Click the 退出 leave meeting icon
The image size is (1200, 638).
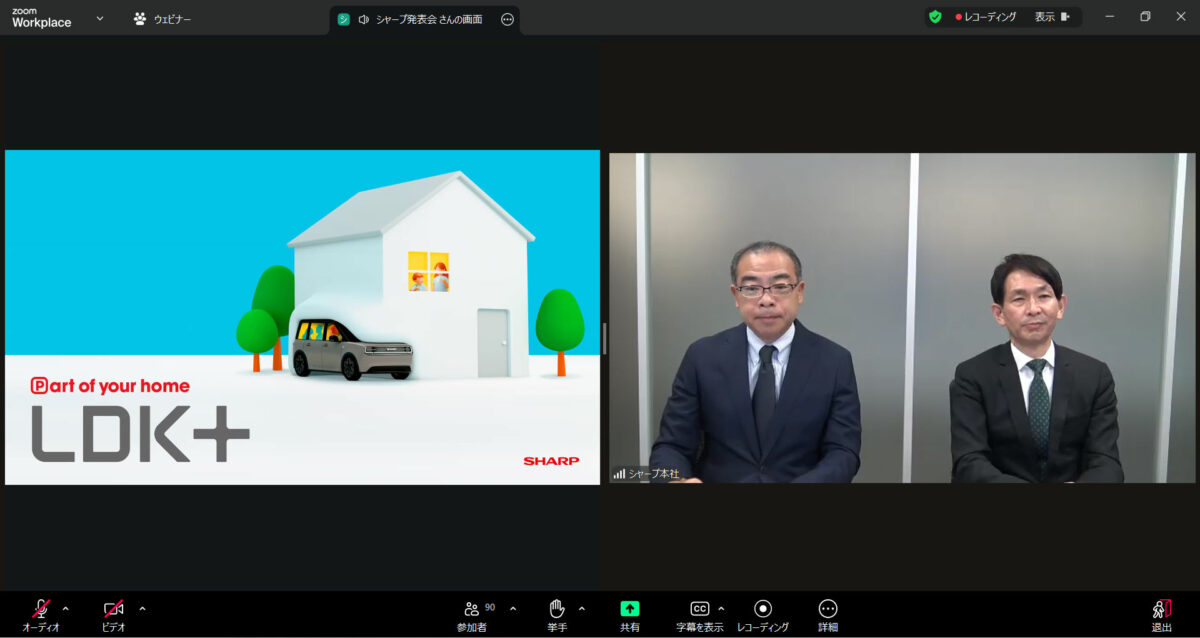click(x=1161, y=609)
